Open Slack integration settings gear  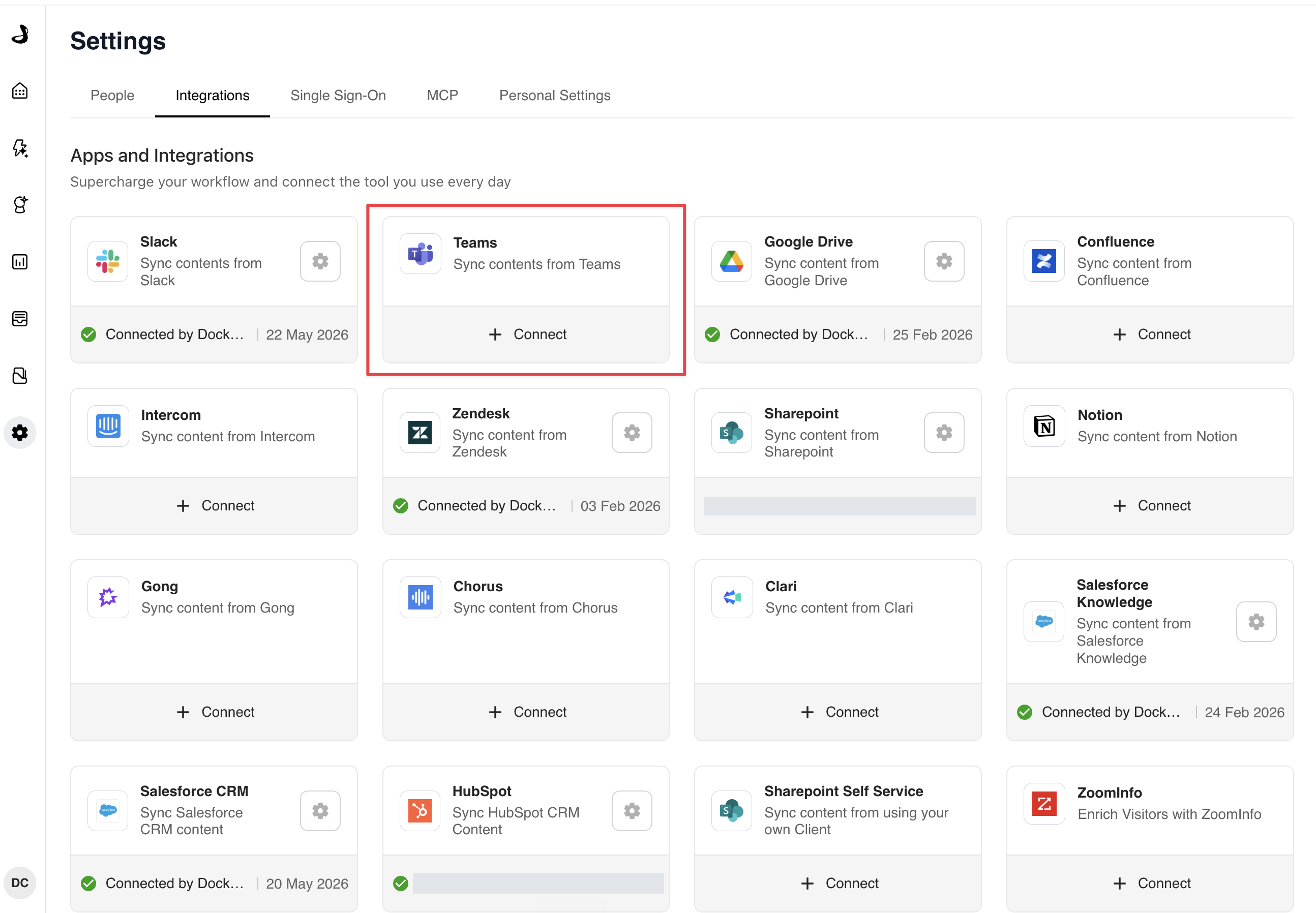320,261
